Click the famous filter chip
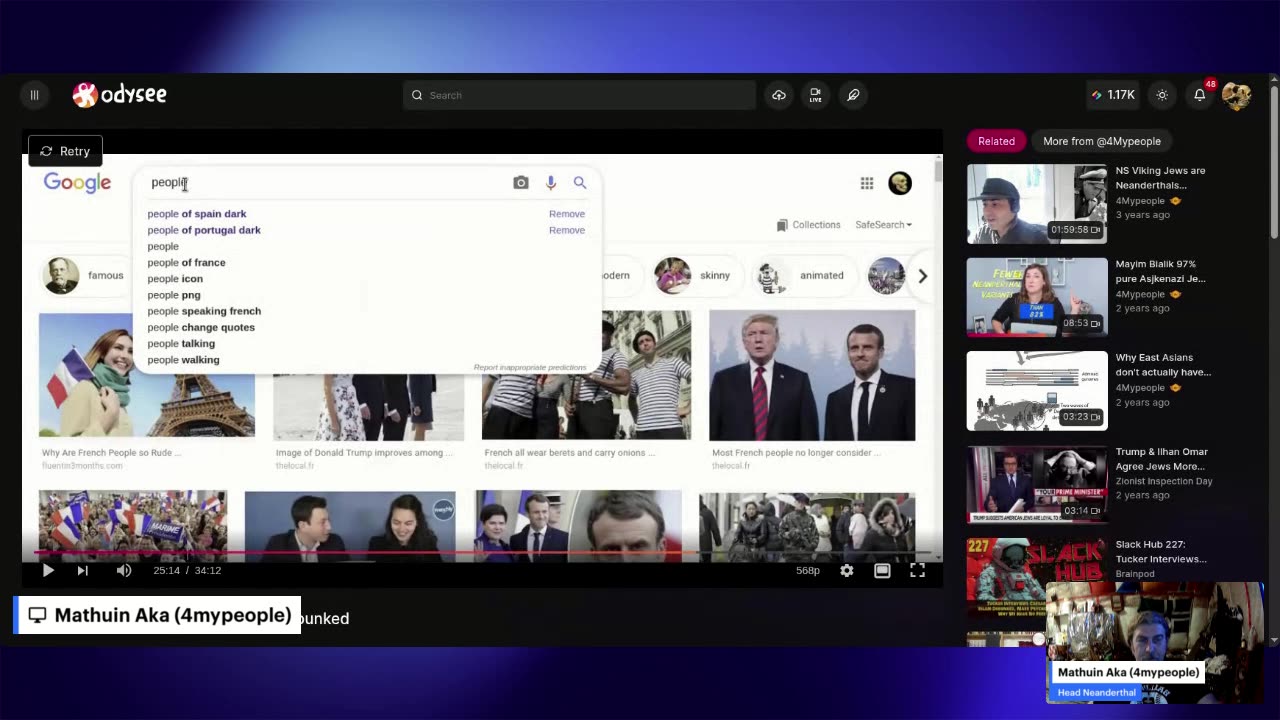The width and height of the screenshot is (1280, 720). point(84,275)
